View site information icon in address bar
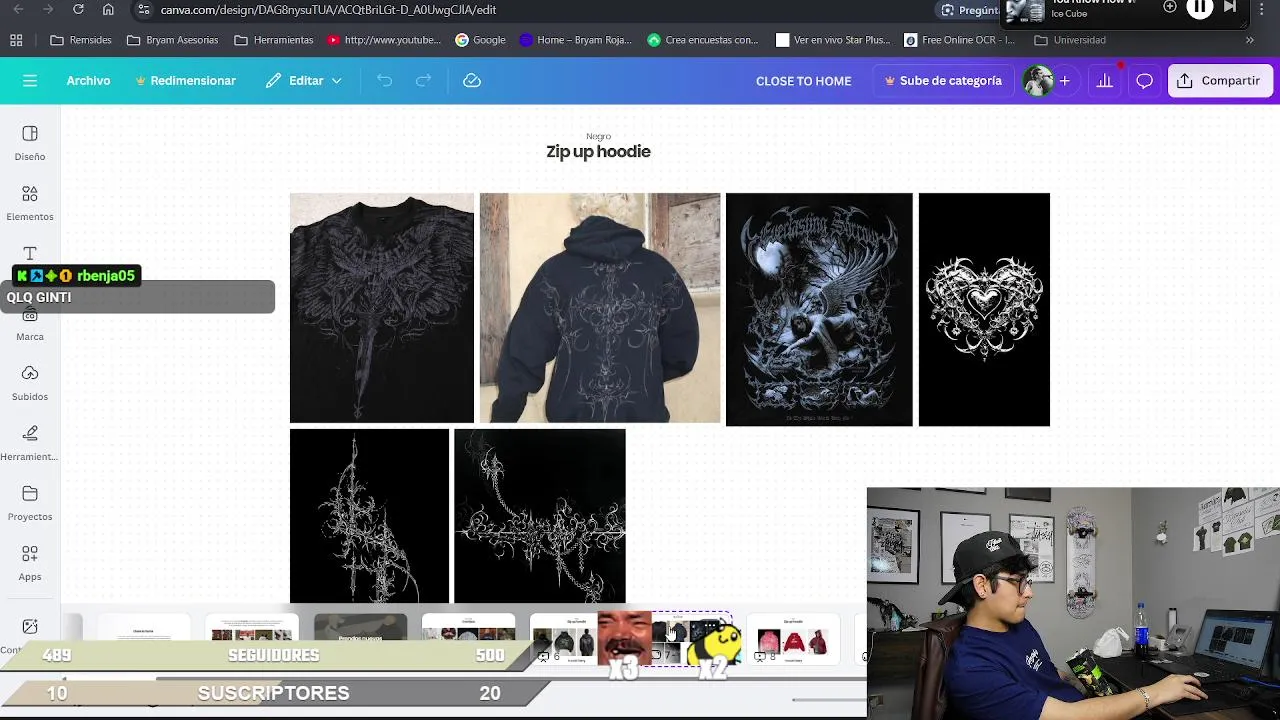This screenshot has width=1280, height=720. coord(144,9)
